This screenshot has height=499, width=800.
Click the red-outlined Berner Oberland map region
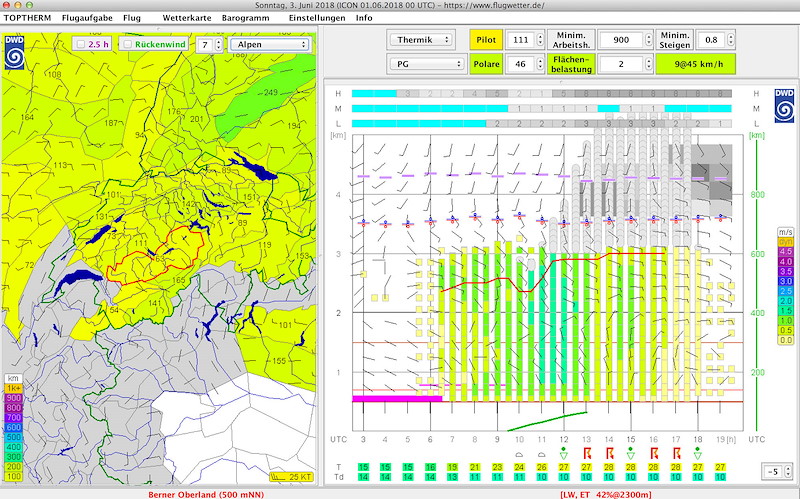[x=156, y=258]
